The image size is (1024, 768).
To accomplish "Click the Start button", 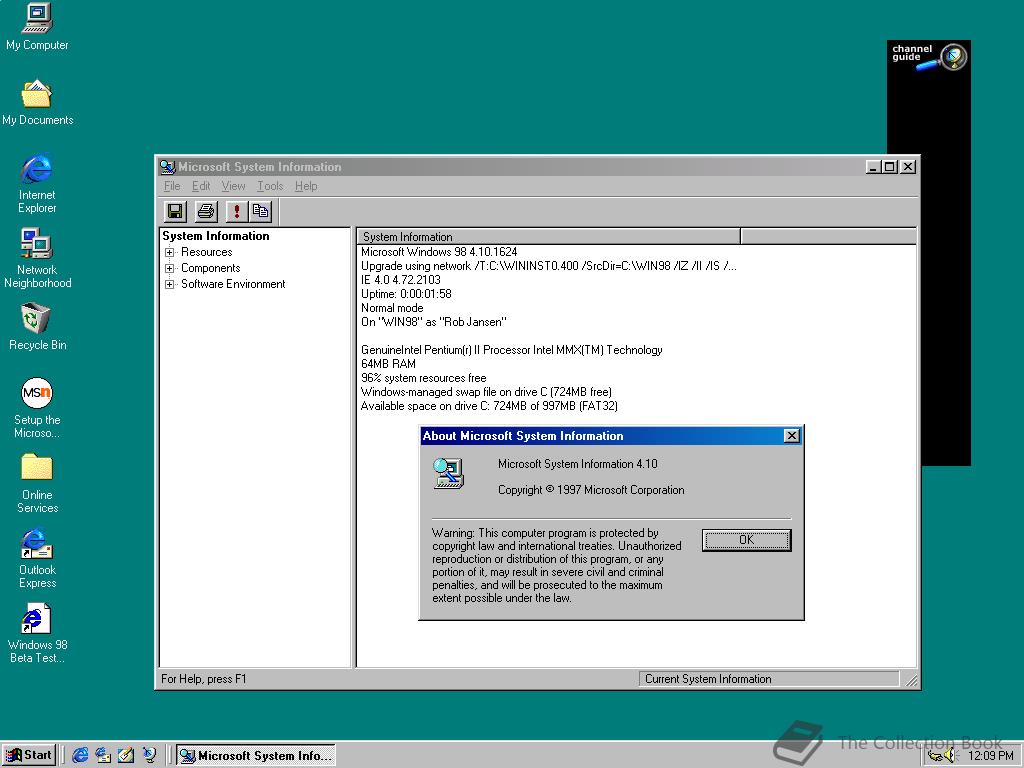I will [29, 755].
